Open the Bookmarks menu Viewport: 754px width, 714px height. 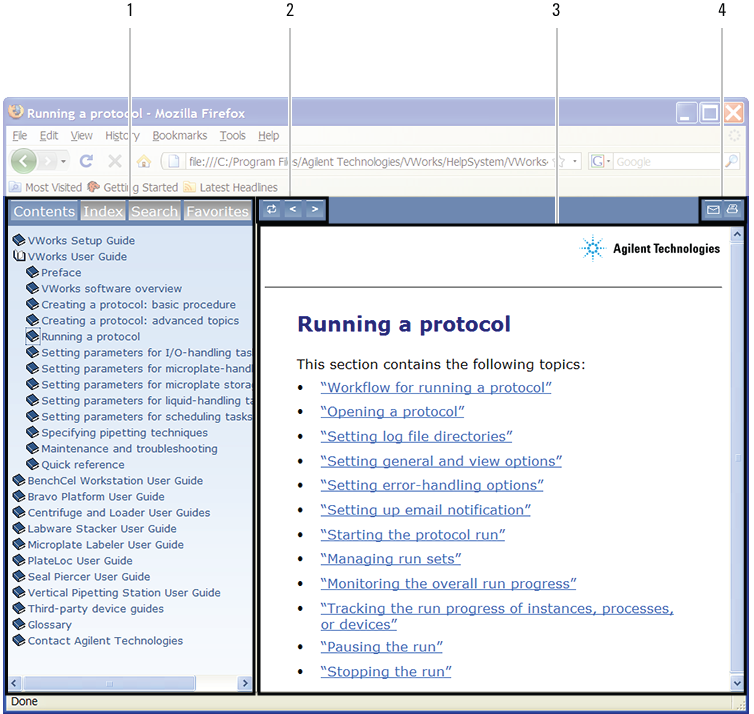point(180,136)
